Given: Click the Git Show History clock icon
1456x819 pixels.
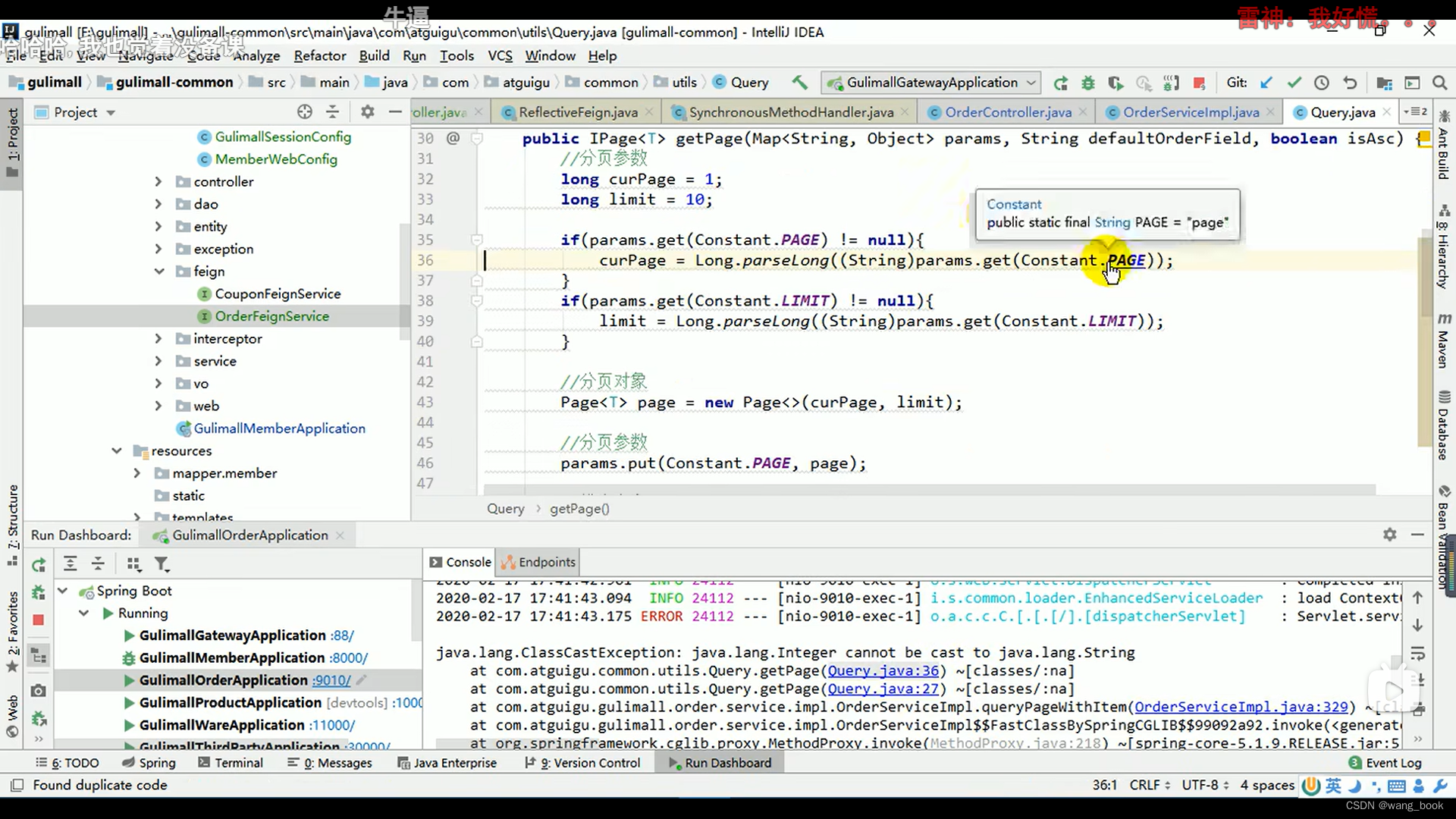Looking at the screenshot, I should click(1322, 83).
